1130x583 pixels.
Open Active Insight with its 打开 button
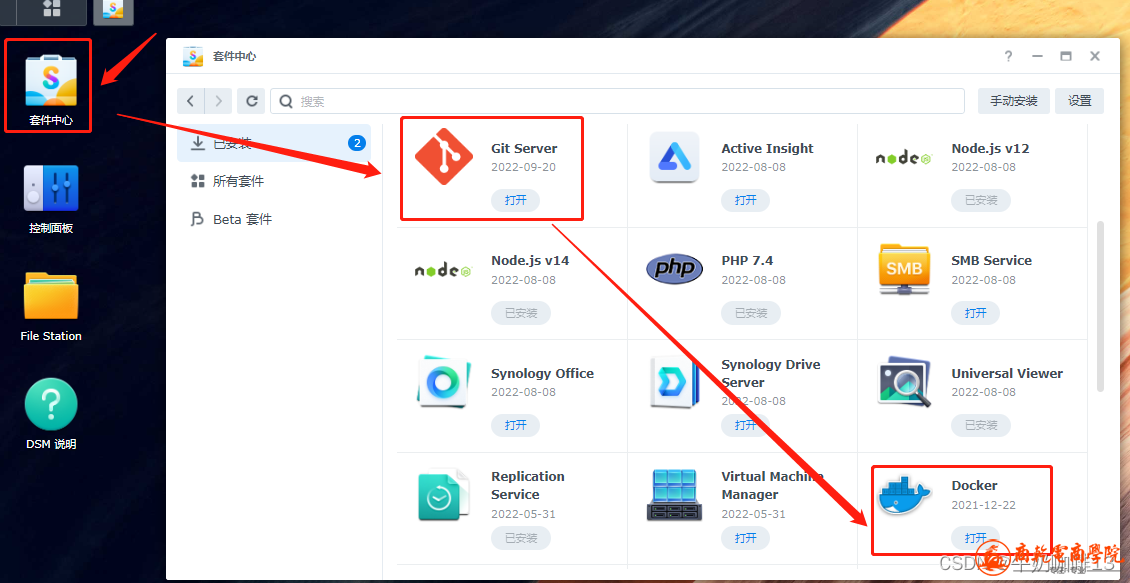coord(745,200)
